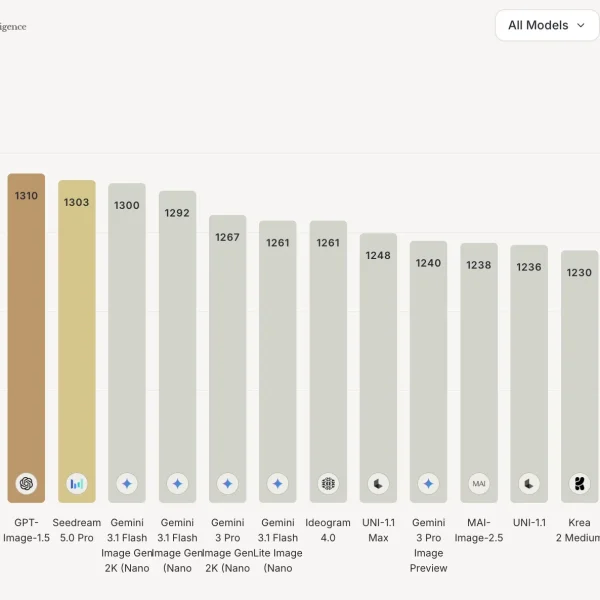The height and width of the screenshot is (600, 600).
Task: Open the All Models dropdown
Action: click(547, 25)
